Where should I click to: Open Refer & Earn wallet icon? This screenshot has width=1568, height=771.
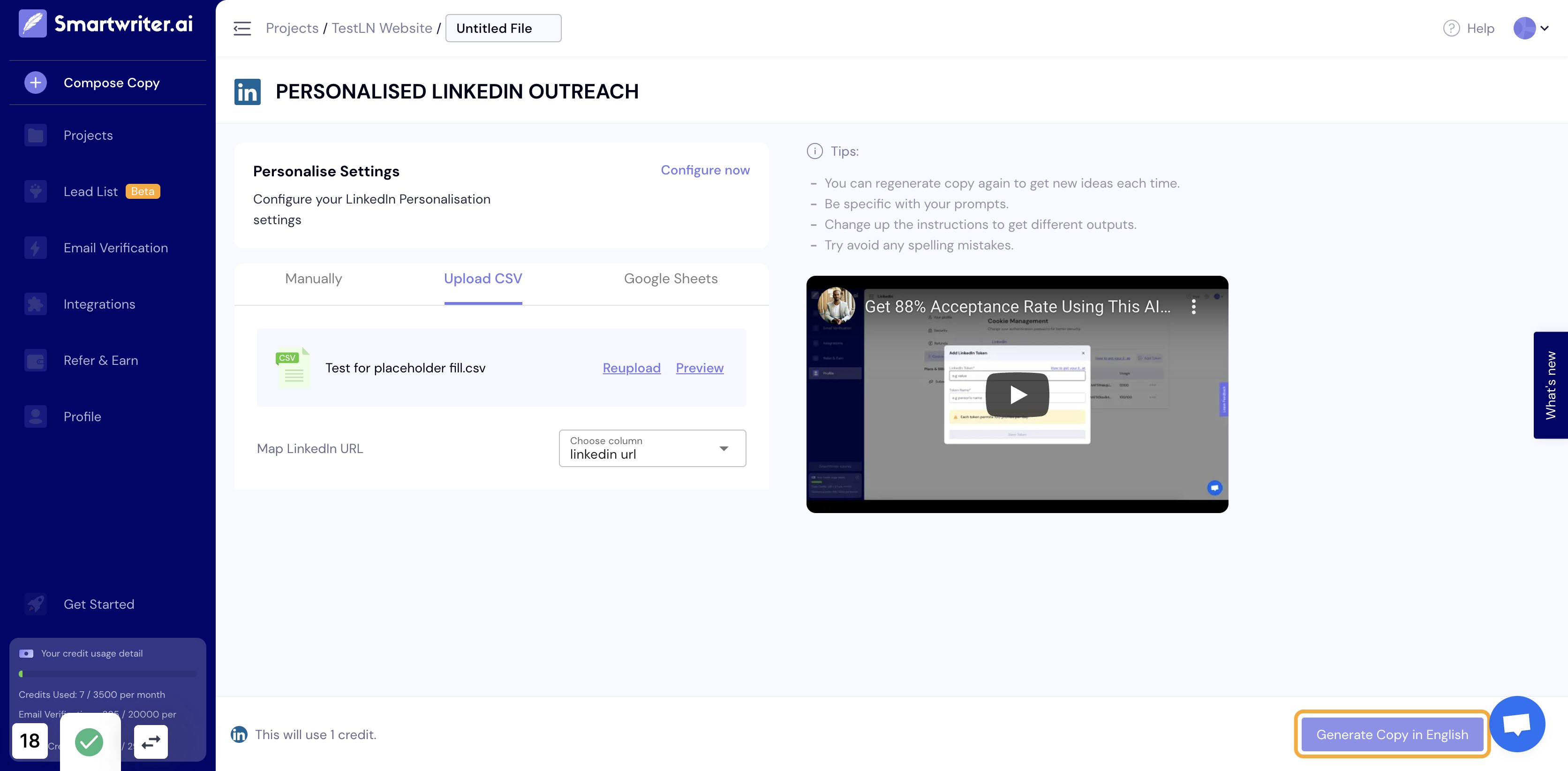[35, 361]
